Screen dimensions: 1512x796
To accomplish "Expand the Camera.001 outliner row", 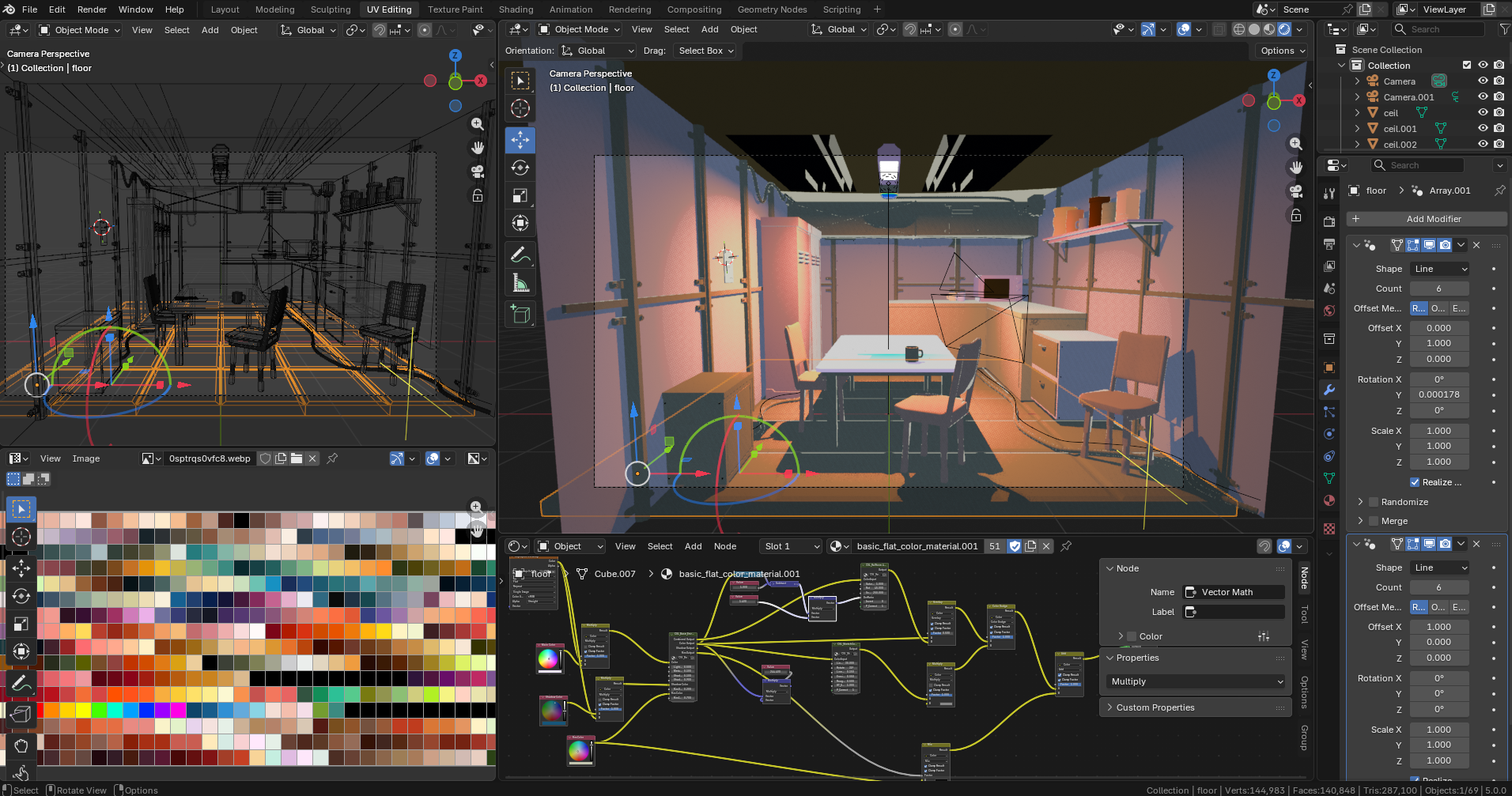I will click(1357, 96).
